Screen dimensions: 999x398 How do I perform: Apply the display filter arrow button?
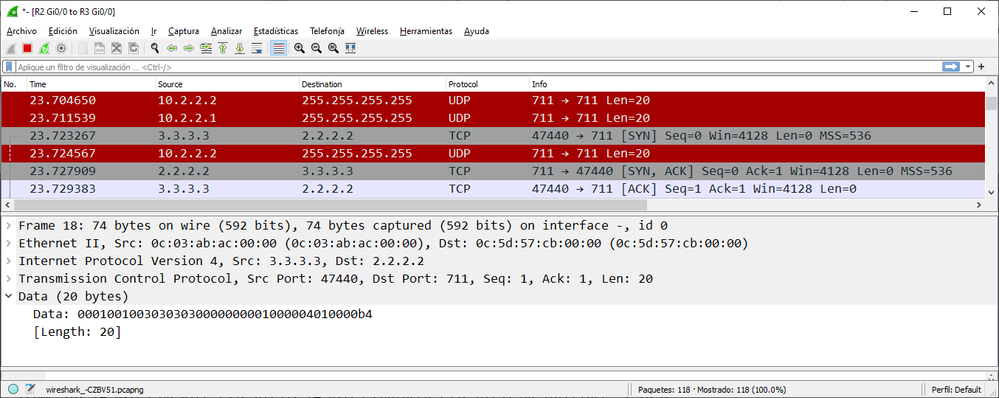coord(951,66)
